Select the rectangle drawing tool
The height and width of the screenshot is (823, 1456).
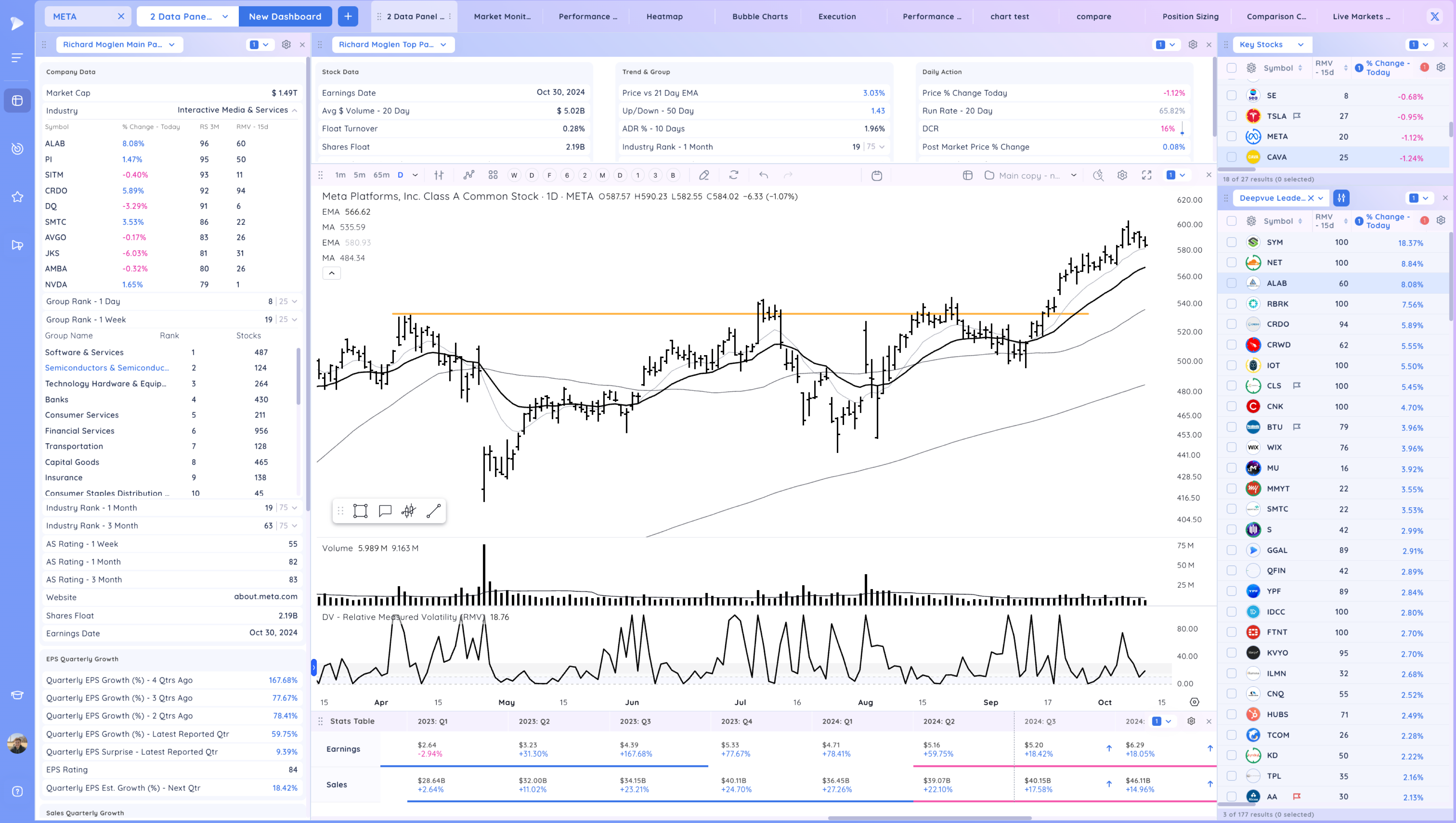(360, 511)
